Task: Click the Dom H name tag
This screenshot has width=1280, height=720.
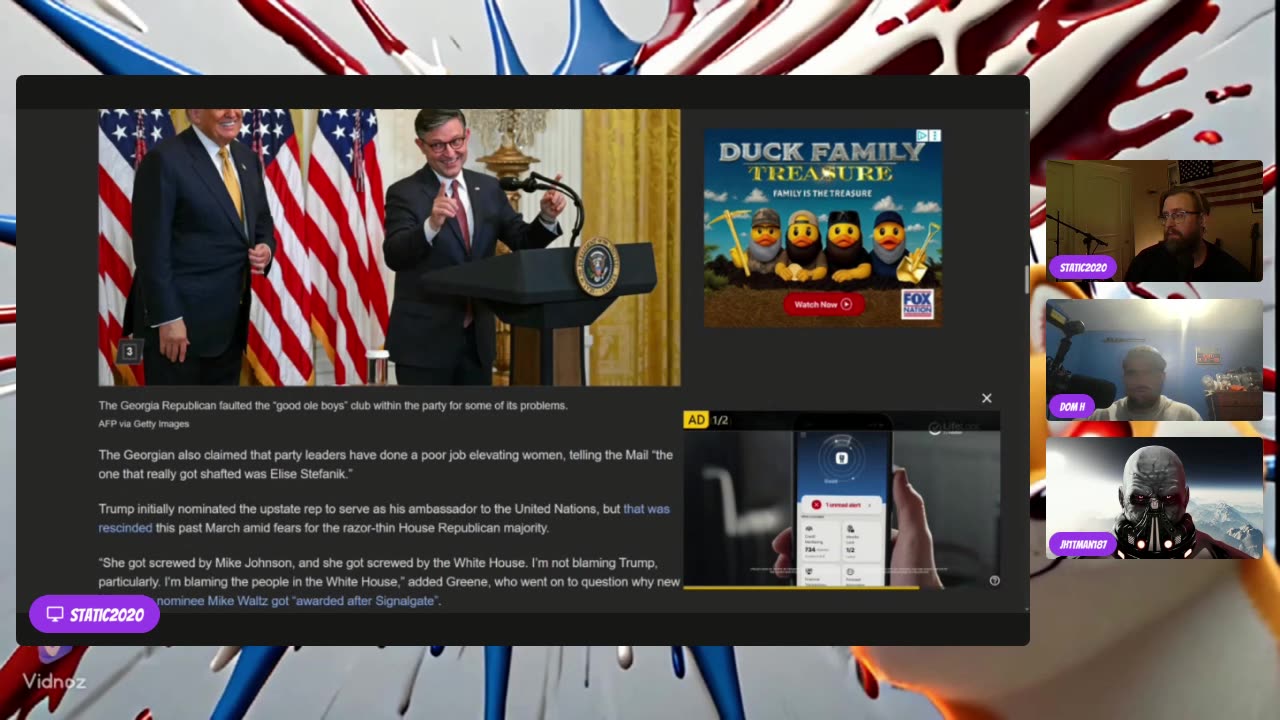Action: 1072,406
